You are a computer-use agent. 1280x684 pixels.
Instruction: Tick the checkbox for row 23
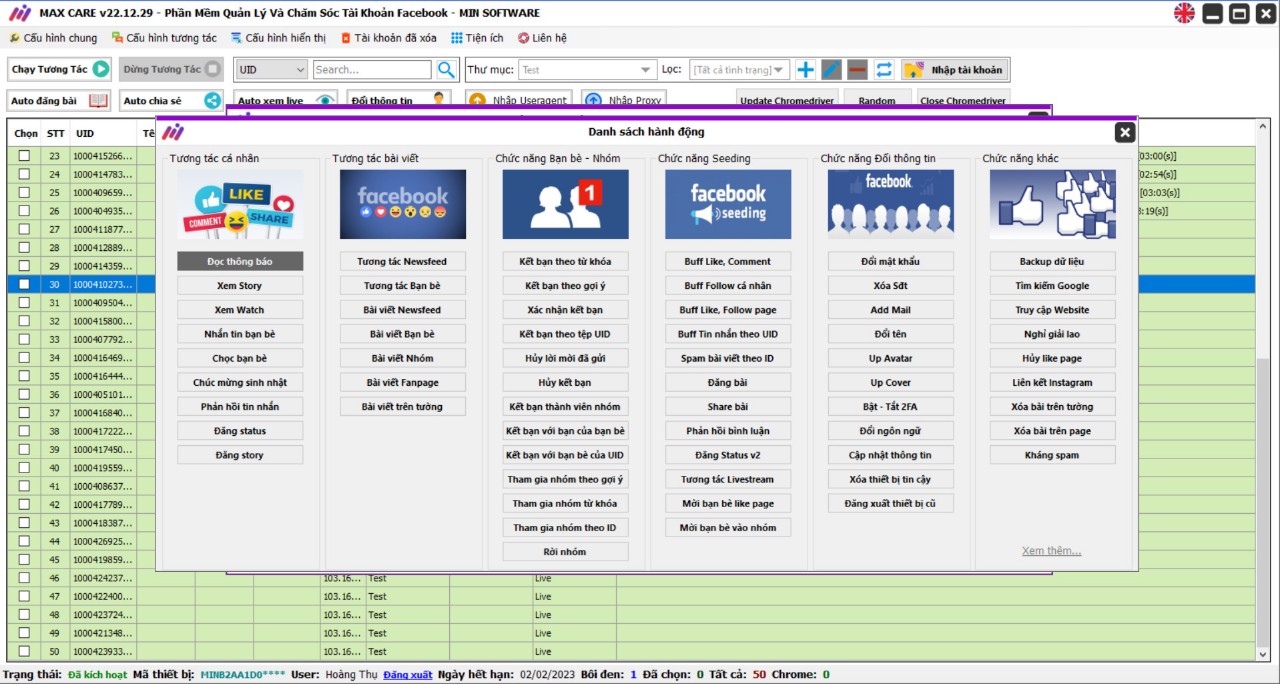(x=24, y=156)
